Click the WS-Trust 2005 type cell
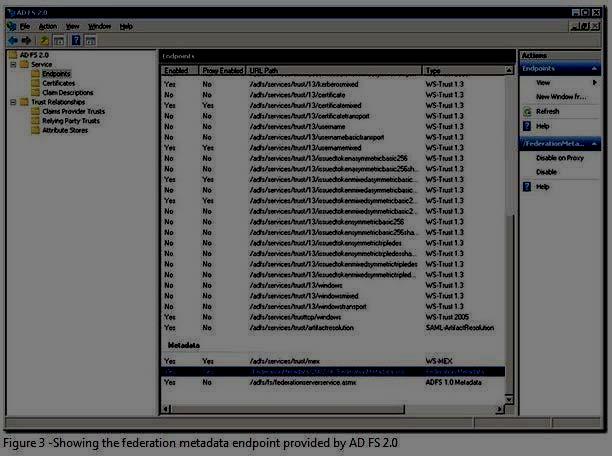612x456 pixels. point(447,317)
